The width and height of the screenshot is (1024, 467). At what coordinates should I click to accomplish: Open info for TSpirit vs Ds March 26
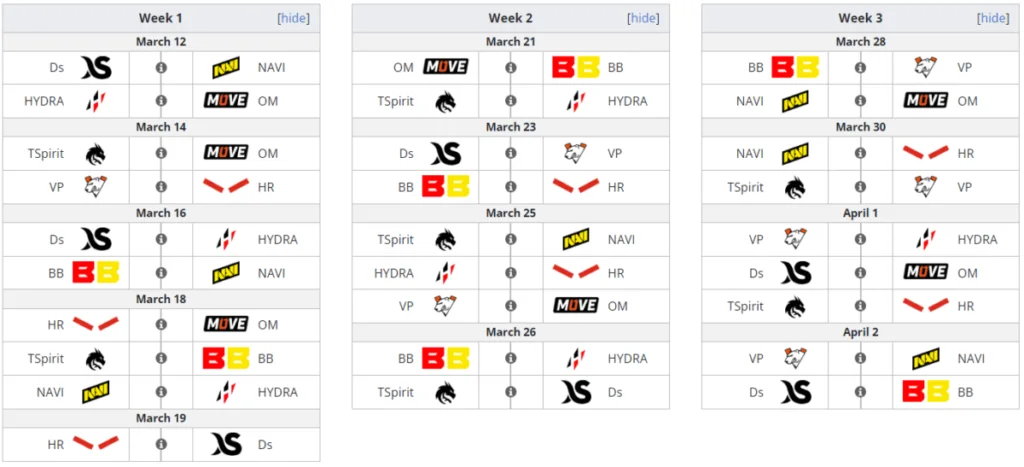pos(511,392)
